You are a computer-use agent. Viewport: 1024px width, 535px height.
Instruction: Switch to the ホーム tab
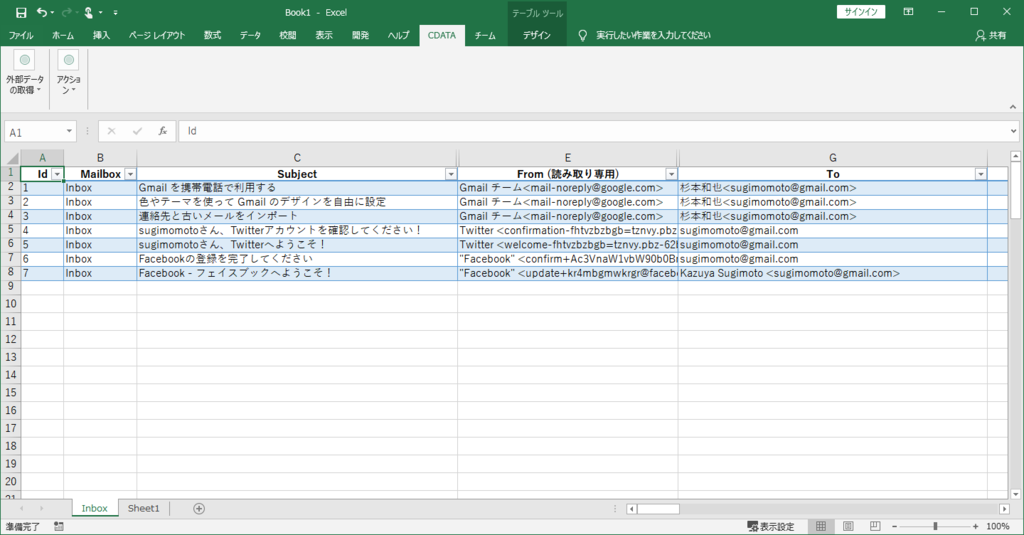63,35
